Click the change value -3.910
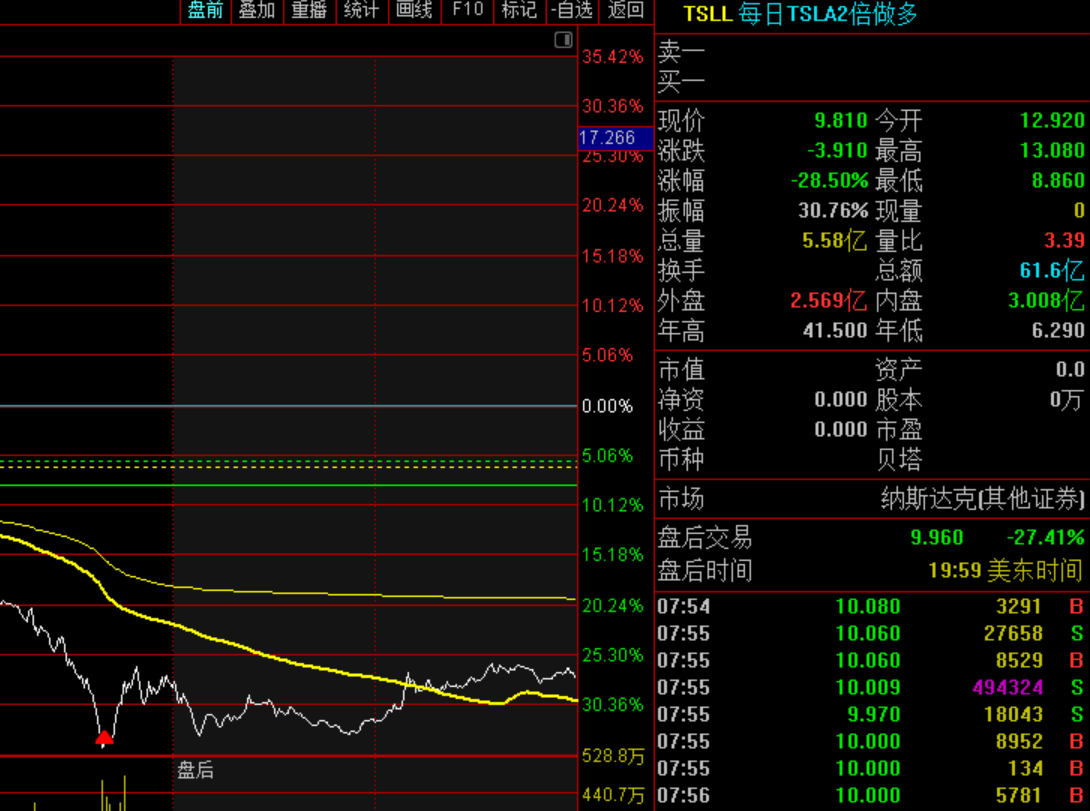Image resolution: width=1090 pixels, height=811 pixels. [837, 151]
